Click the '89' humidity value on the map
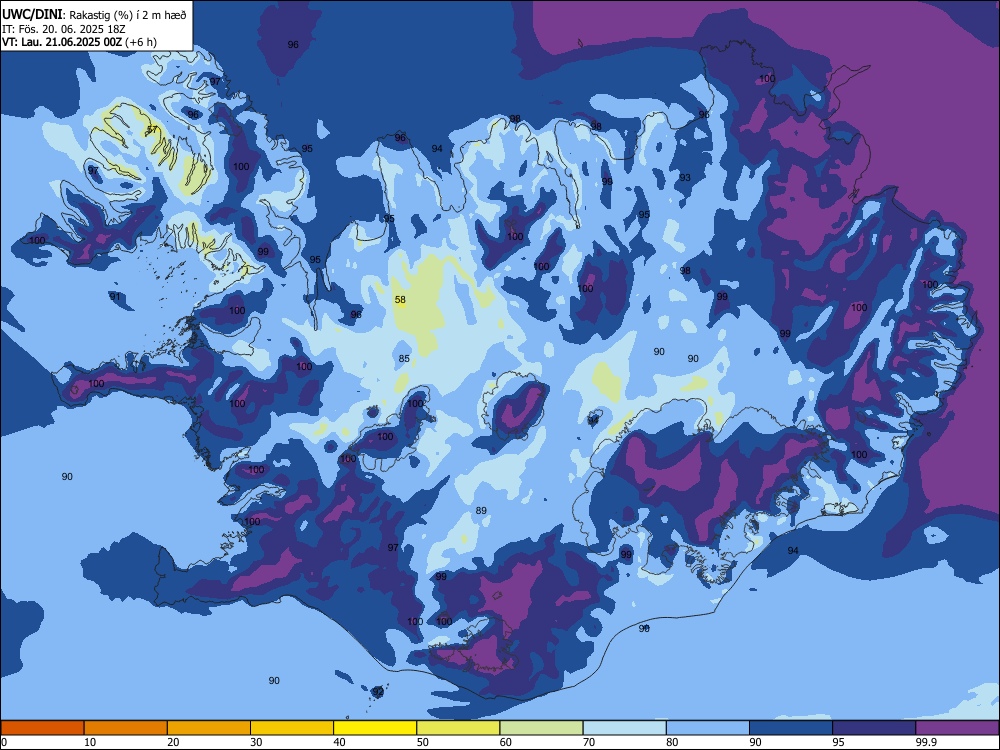 [x=482, y=511]
